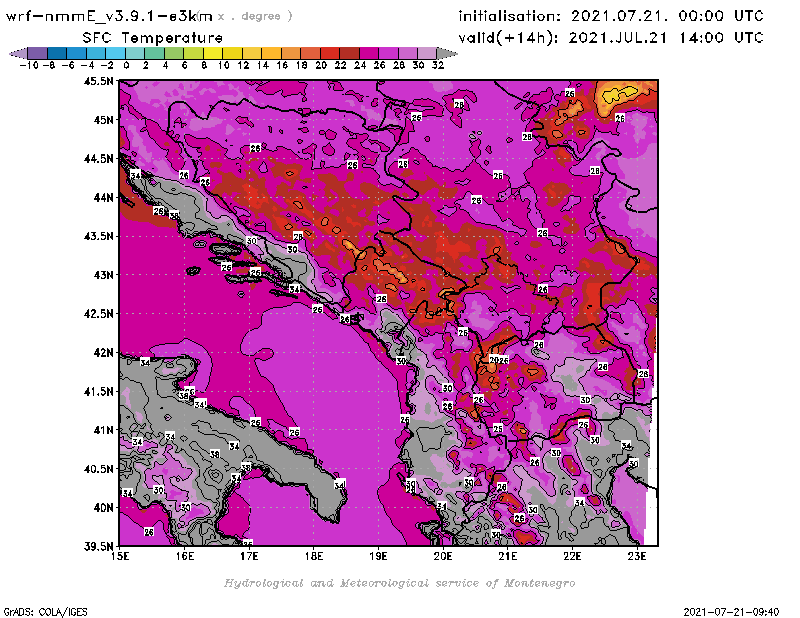Click the 15E longitude axis label

(x=120, y=556)
